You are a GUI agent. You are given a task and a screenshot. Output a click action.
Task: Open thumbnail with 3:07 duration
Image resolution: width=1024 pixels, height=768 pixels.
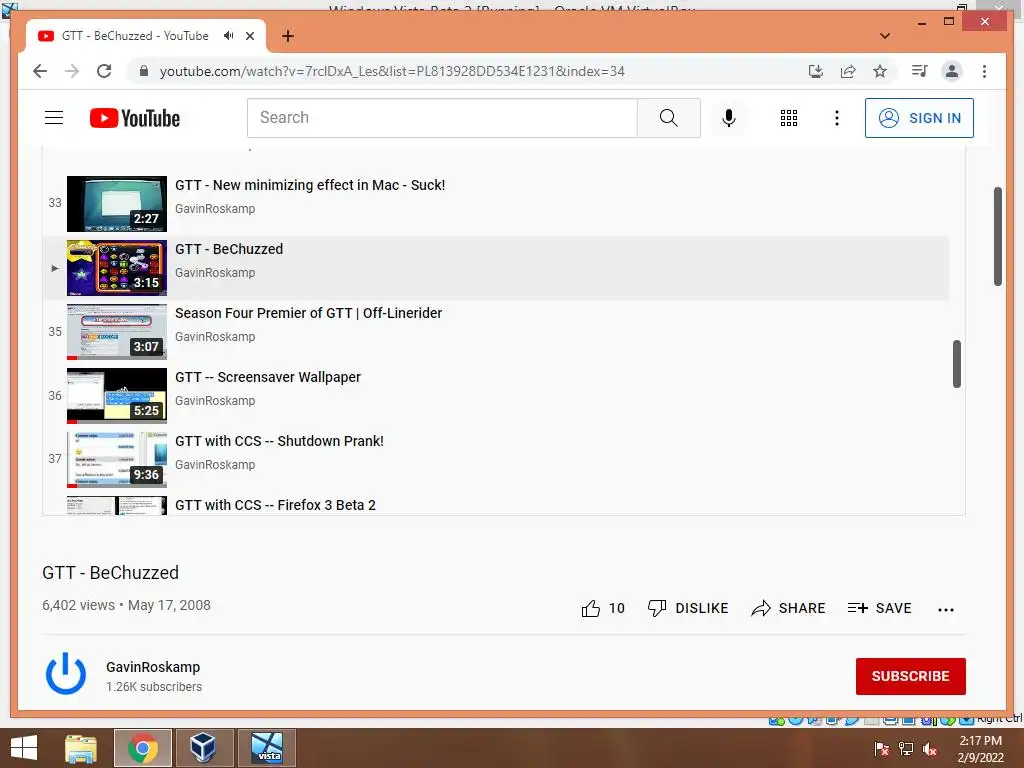pyautogui.click(x=117, y=332)
